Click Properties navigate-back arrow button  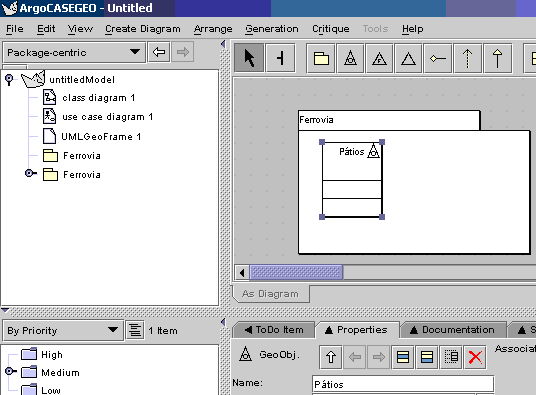(x=354, y=357)
